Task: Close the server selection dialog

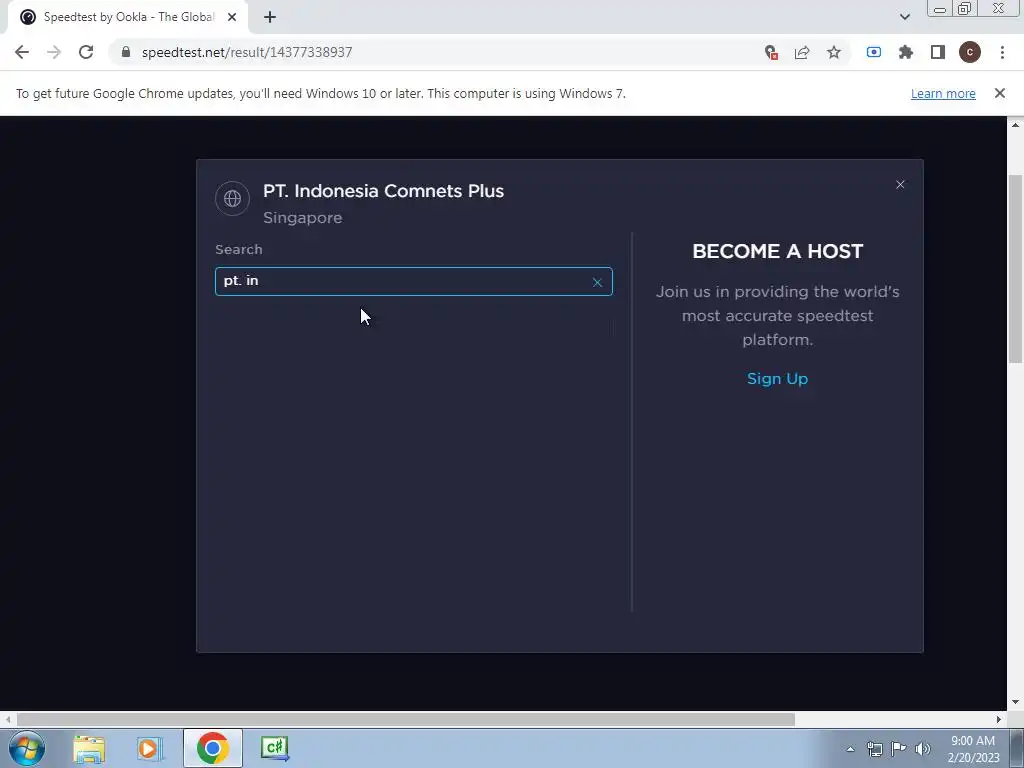Action: tap(900, 185)
